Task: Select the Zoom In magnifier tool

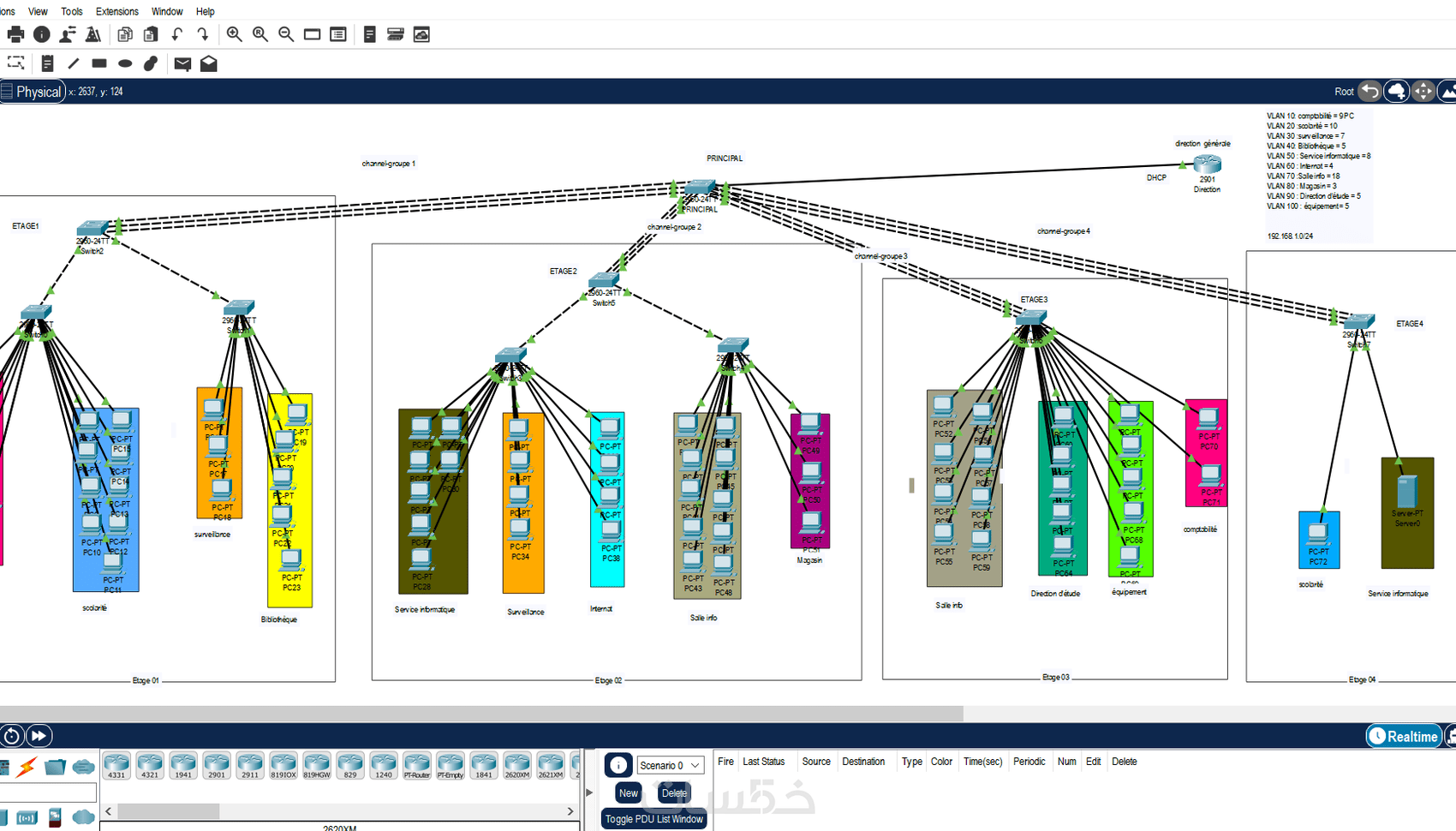Action: (234, 34)
